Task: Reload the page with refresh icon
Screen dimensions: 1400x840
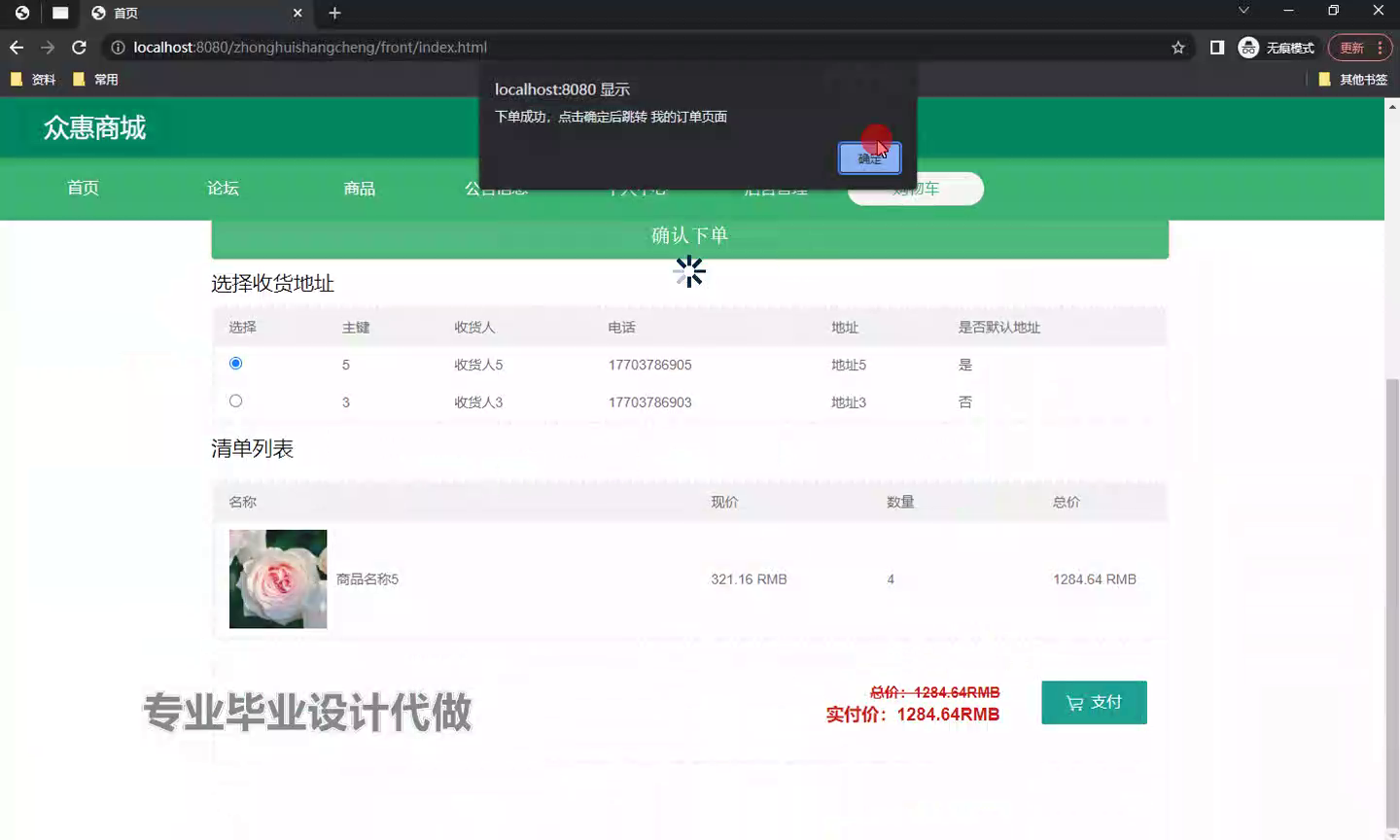Action: click(80, 48)
